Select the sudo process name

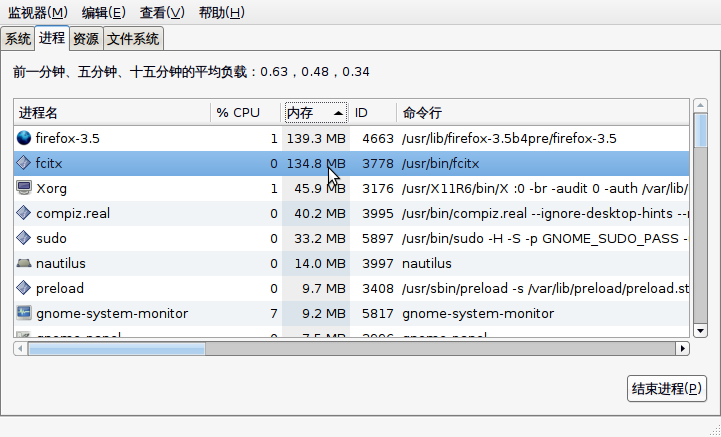click(51, 238)
